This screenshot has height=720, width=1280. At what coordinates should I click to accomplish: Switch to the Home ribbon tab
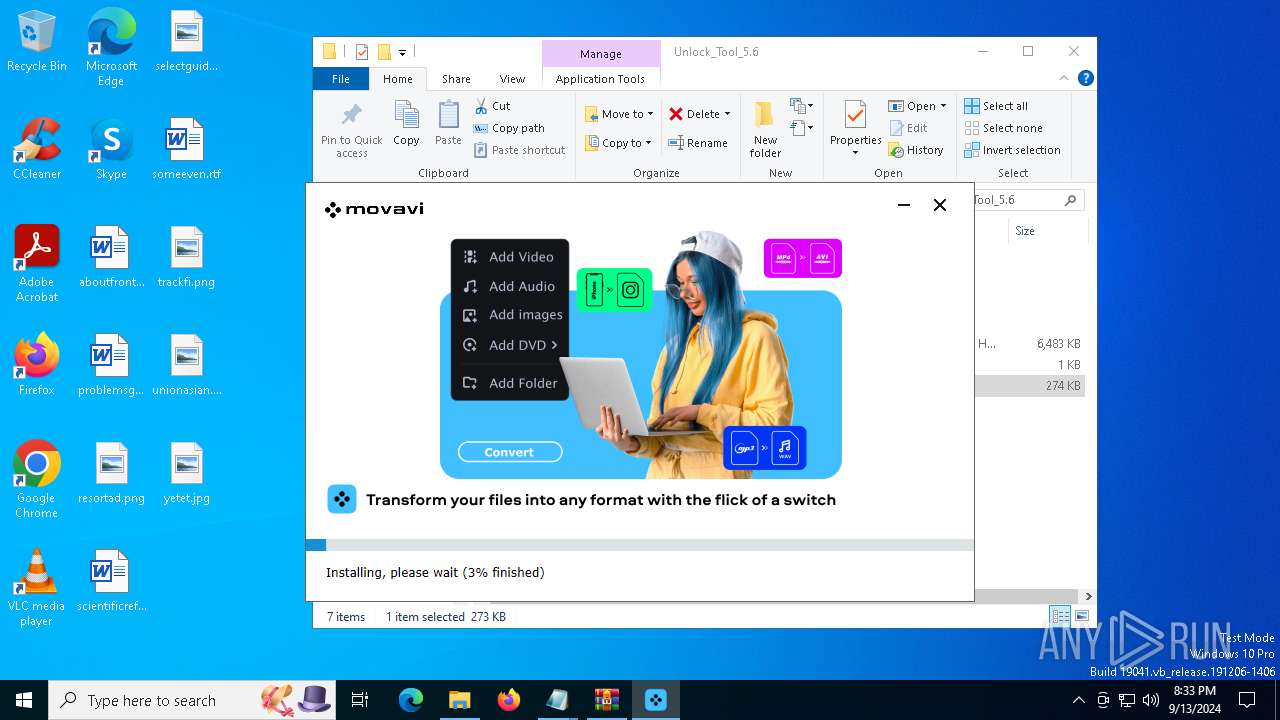pos(398,79)
